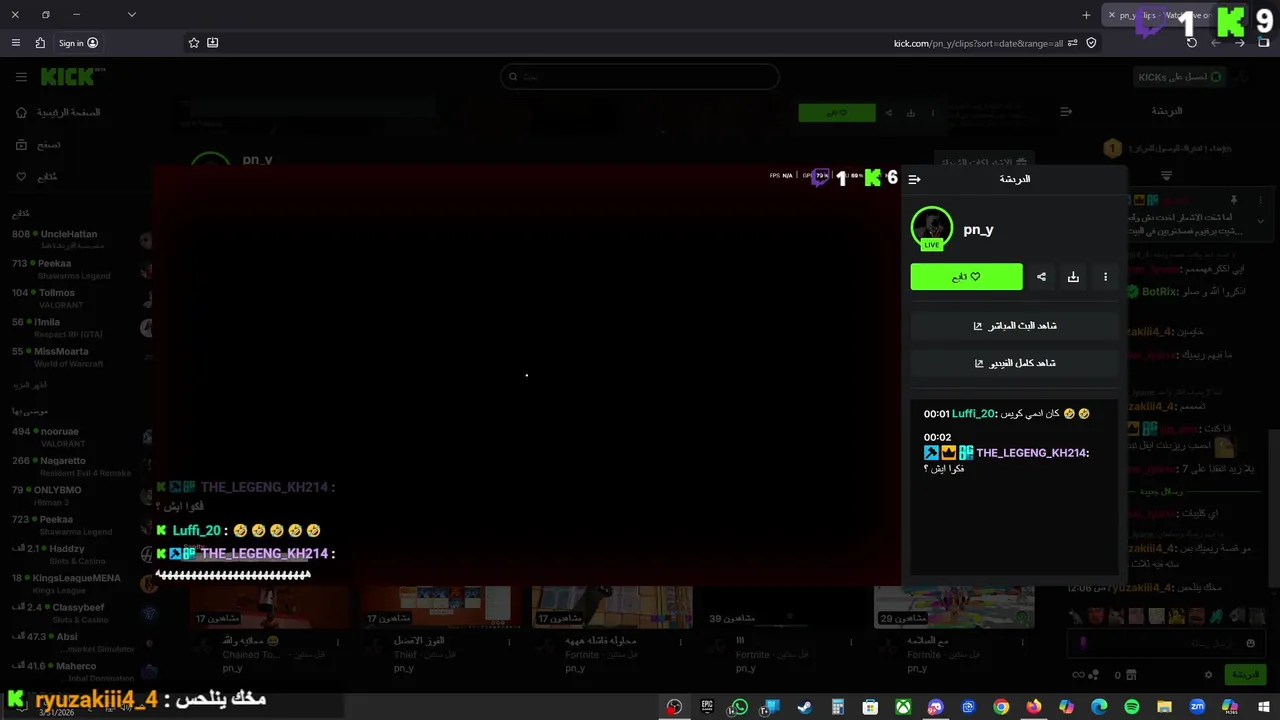Bookmark this page with the star icon

(194, 43)
